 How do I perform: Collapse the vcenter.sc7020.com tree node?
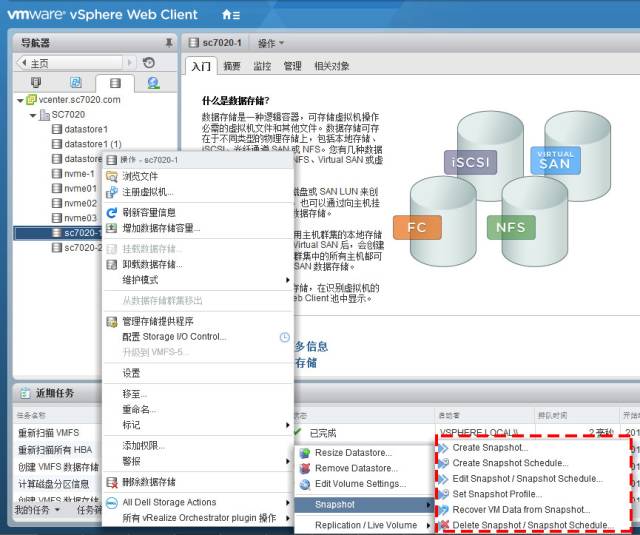(20, 100)
